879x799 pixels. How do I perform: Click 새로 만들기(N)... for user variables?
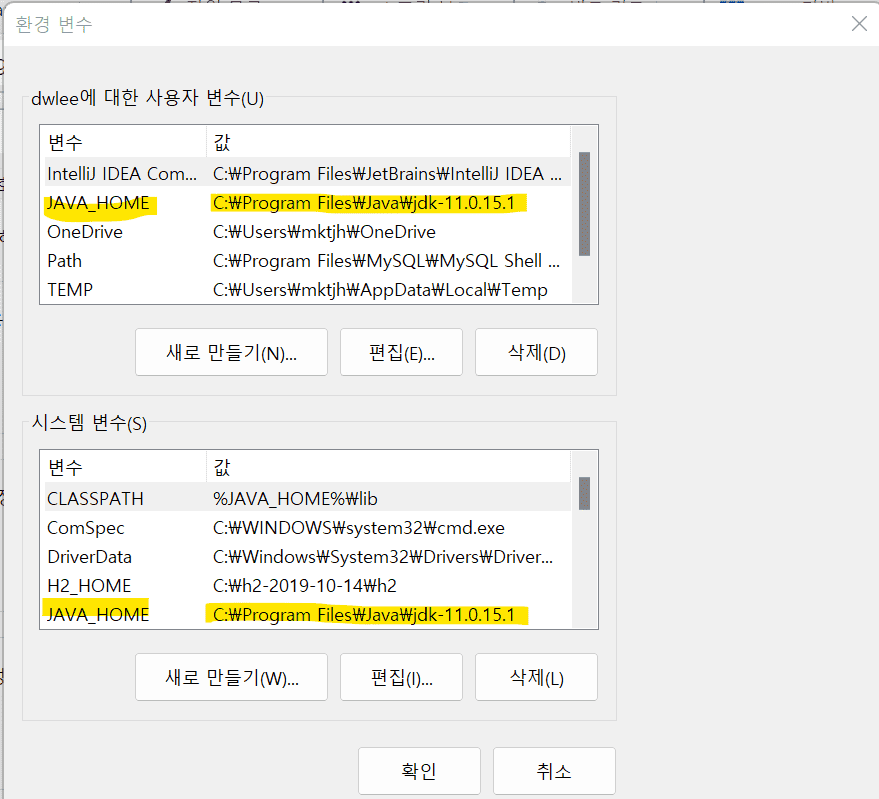pyautogui.click(x=231, y=352)
